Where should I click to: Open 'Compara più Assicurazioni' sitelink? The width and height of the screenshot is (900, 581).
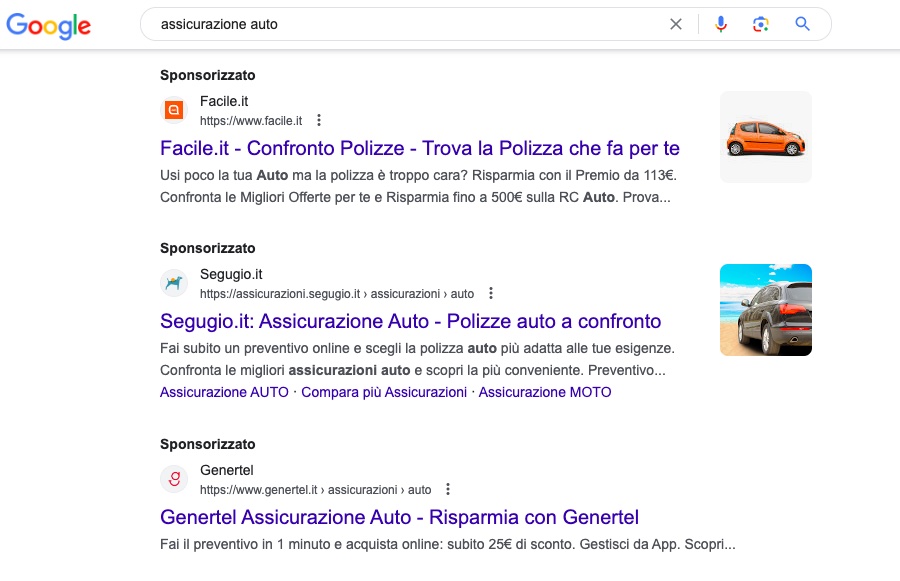[384, 392]
